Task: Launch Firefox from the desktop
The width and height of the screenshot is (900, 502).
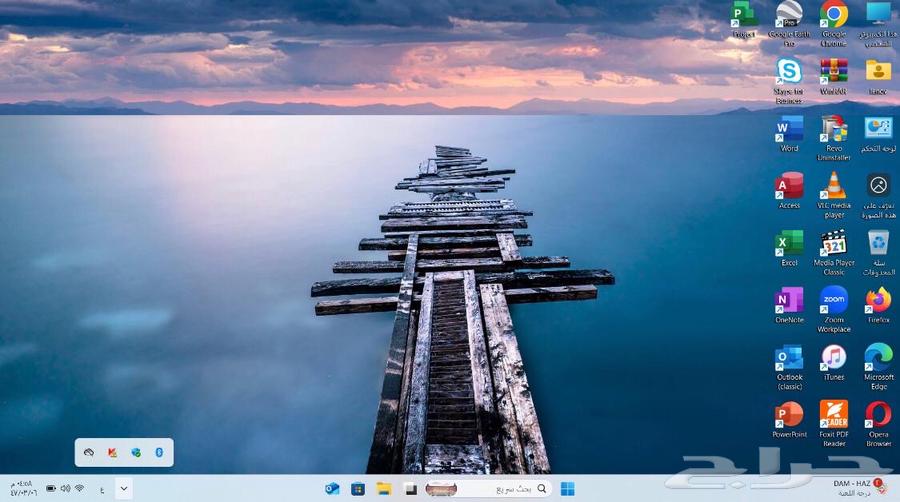Action: pos(878,305)
